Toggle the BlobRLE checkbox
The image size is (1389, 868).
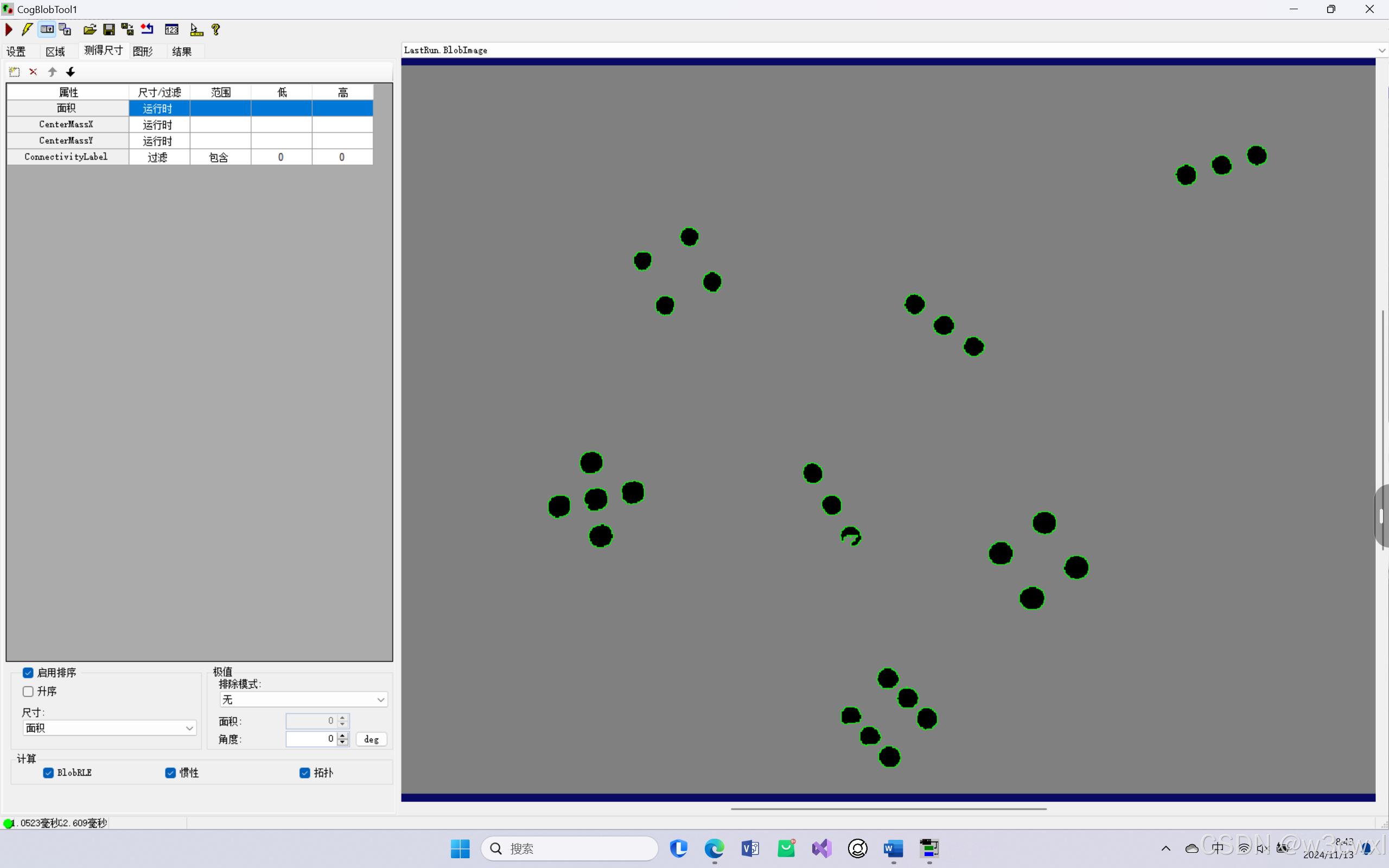pyautogui.click(x=49, y=773)
